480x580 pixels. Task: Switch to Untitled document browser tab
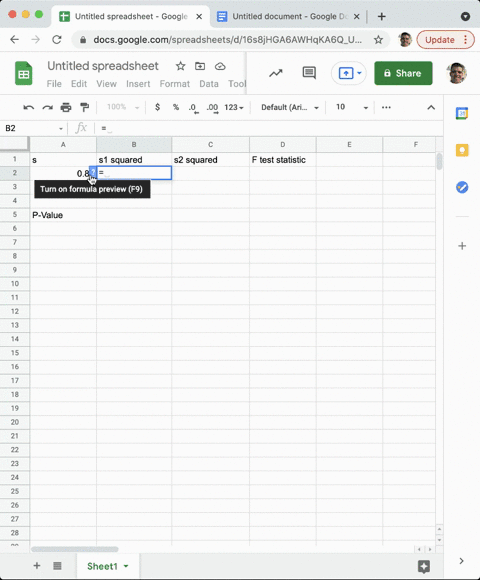(x=288, y=17)
